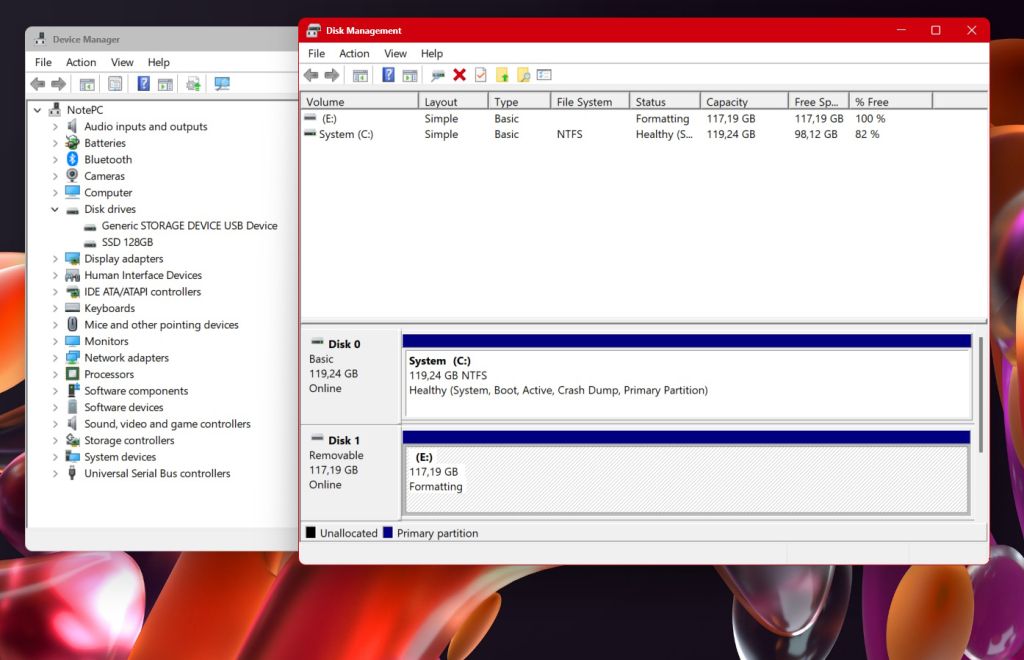Collapse the Disk drives category

click(55, 210)
